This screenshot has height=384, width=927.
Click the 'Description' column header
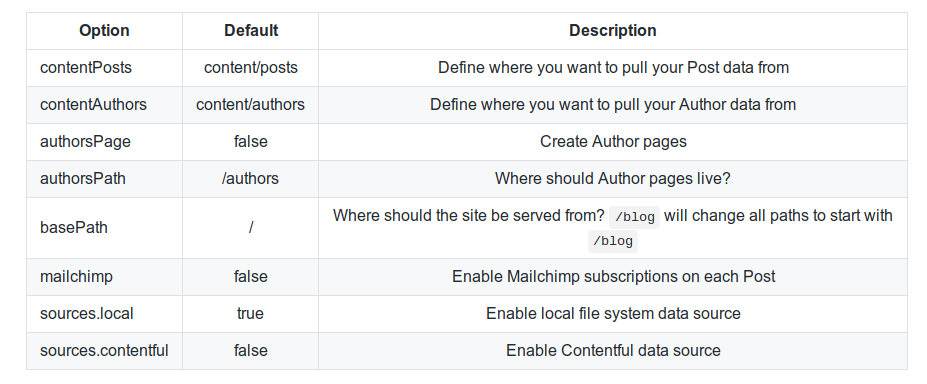[612, 31]
